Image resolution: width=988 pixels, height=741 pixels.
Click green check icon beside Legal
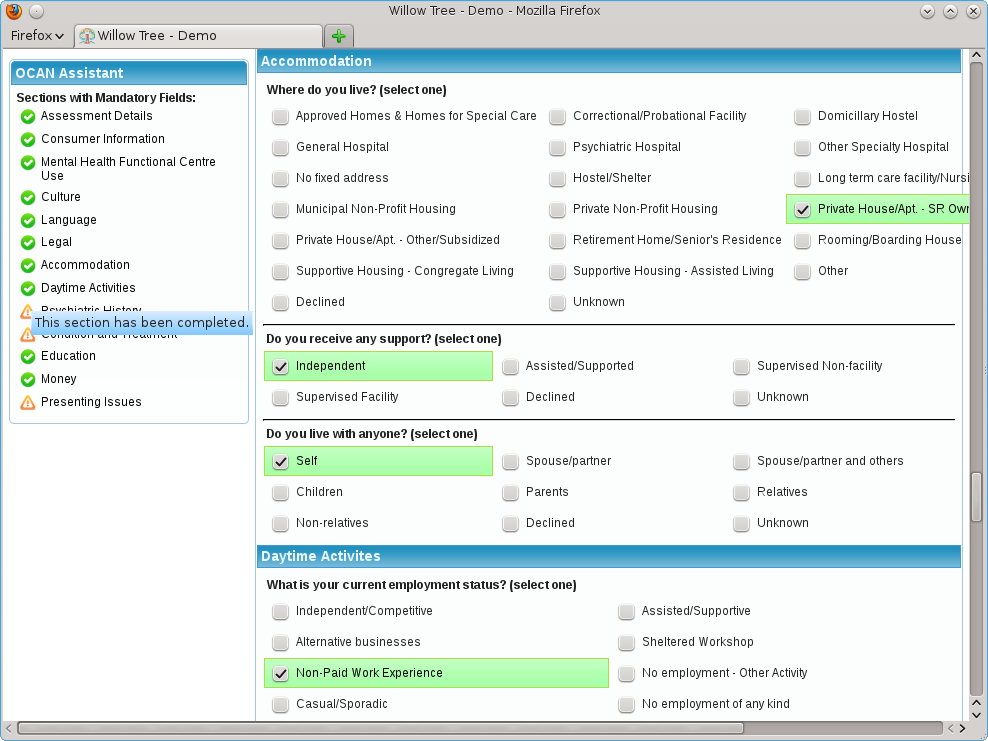pyautogui.click(x=28, y=243)
